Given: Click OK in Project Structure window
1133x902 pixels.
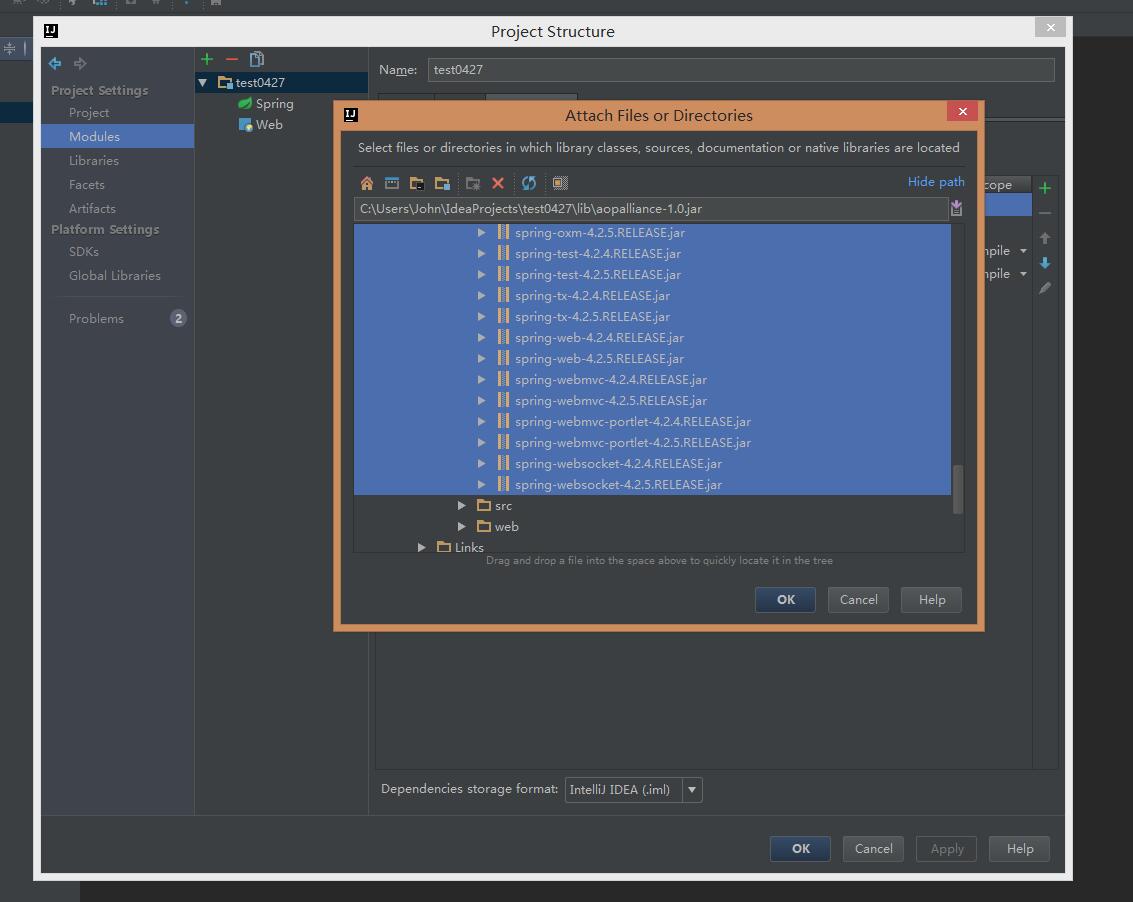Looking at the screenshot, I should 801,849.
